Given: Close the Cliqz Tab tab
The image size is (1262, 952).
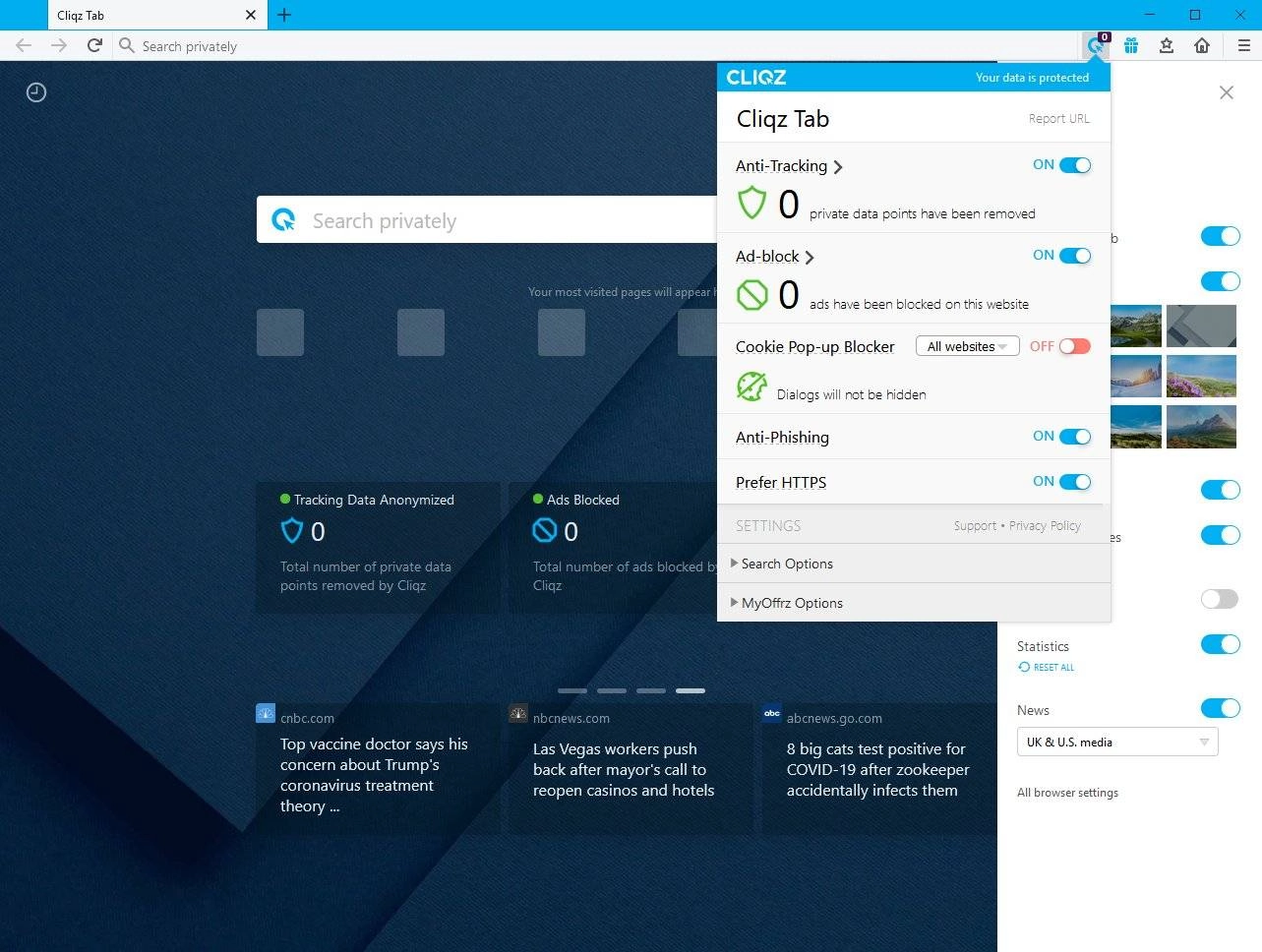Looking at the screenshot, I should pos(250,15).
